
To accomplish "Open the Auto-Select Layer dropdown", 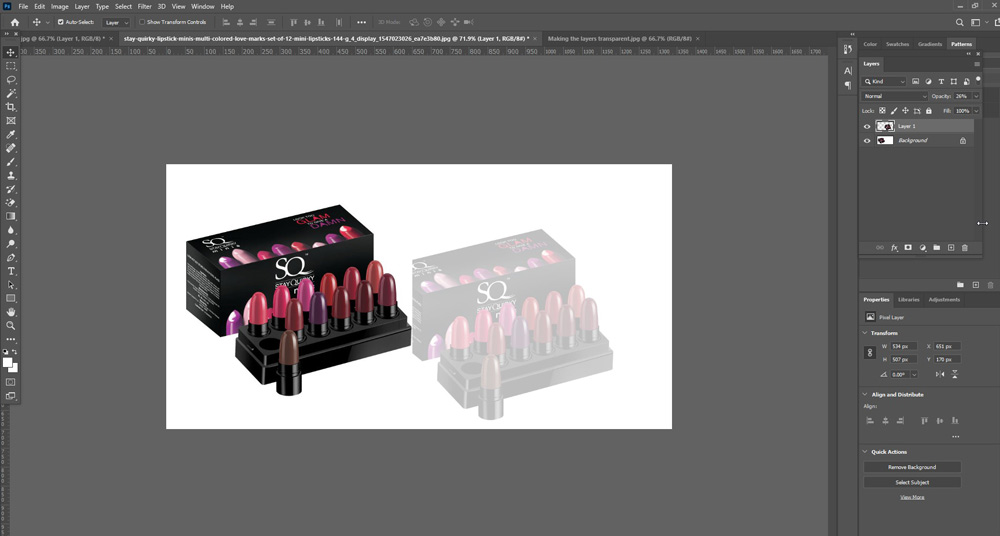I will [x=117, y=22].
